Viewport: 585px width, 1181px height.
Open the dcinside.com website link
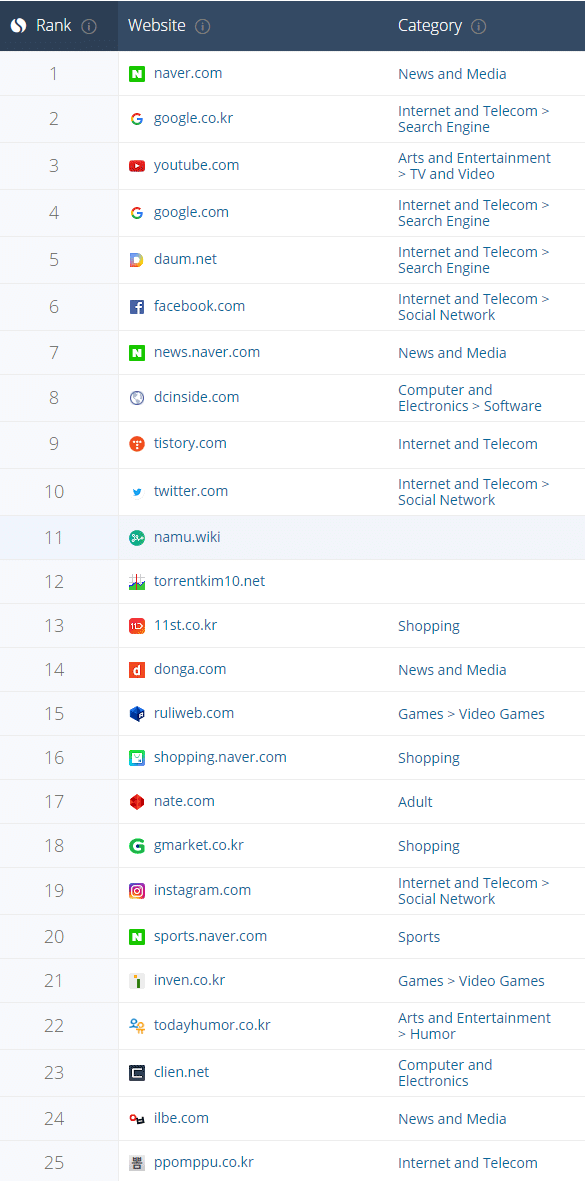(x=197, y=397)
